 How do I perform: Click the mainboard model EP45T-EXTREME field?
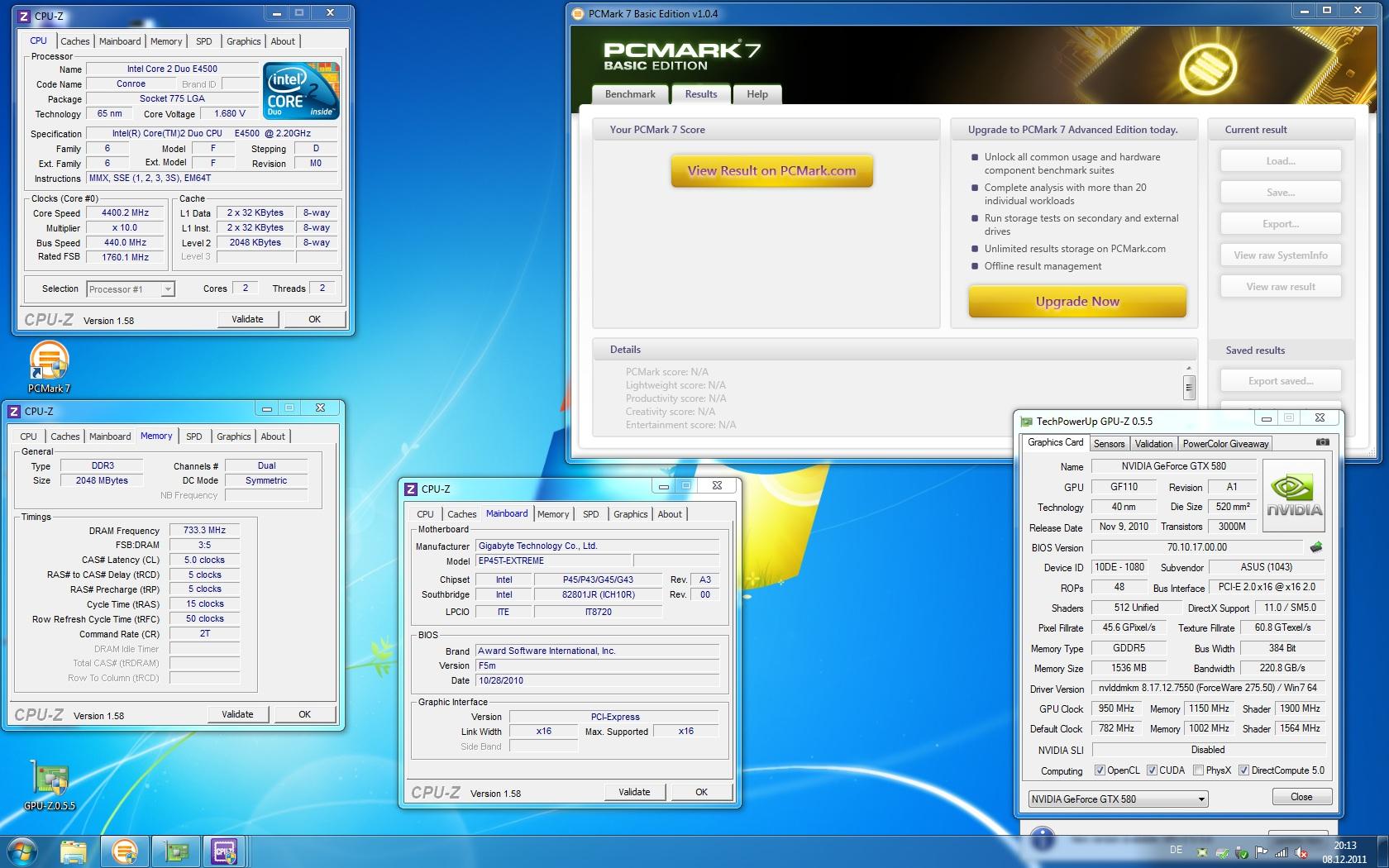coord(553,560)
